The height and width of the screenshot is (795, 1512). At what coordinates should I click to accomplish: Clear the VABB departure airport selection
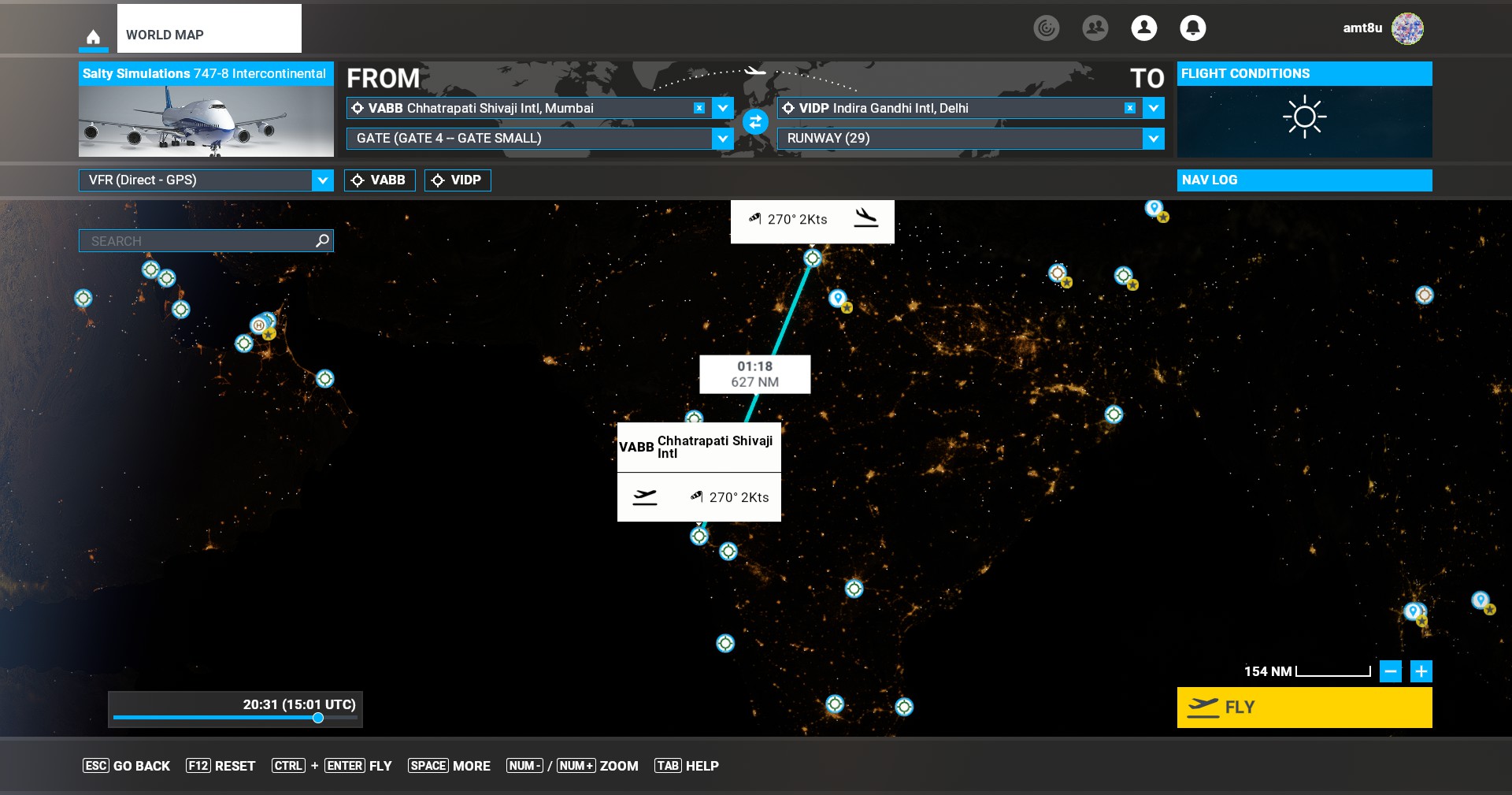[x=699, y=108]
